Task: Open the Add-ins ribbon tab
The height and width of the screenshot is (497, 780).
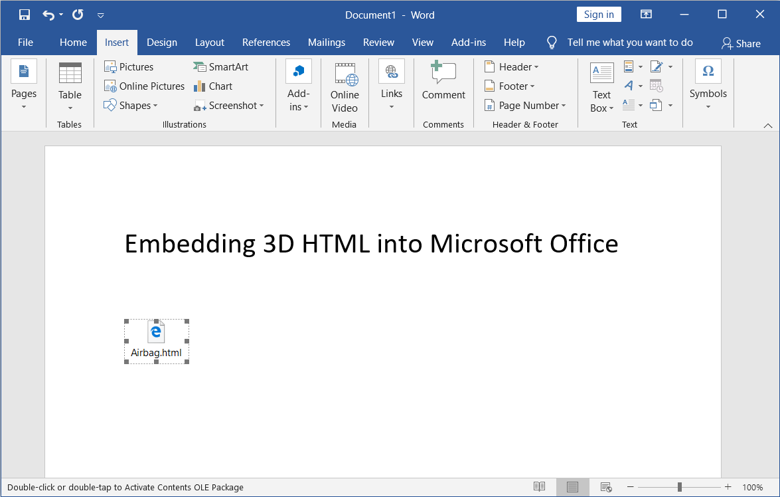Action: tap(469, 42)
